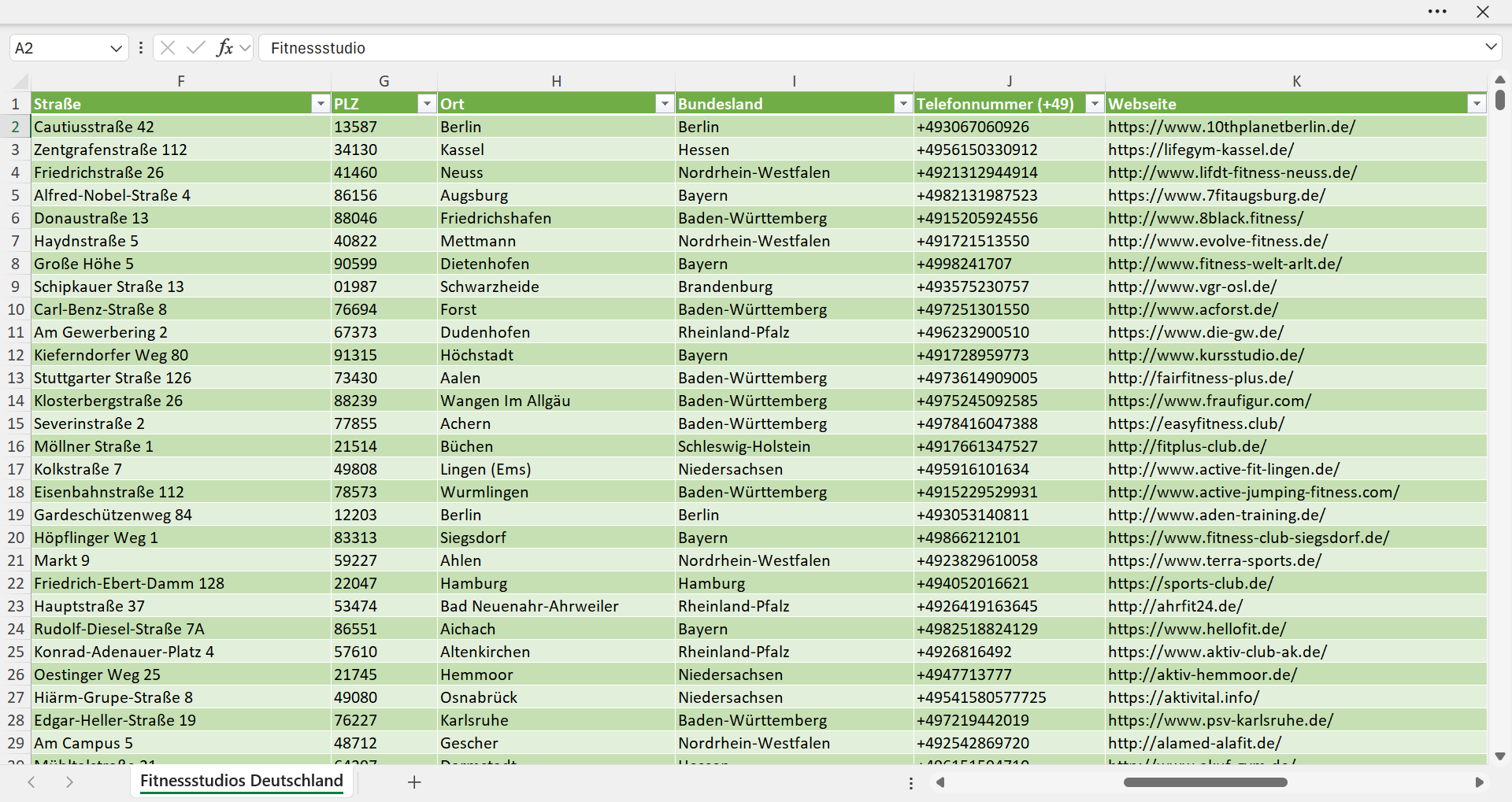
Task: Select row 25 header
Action: [16, 652]
